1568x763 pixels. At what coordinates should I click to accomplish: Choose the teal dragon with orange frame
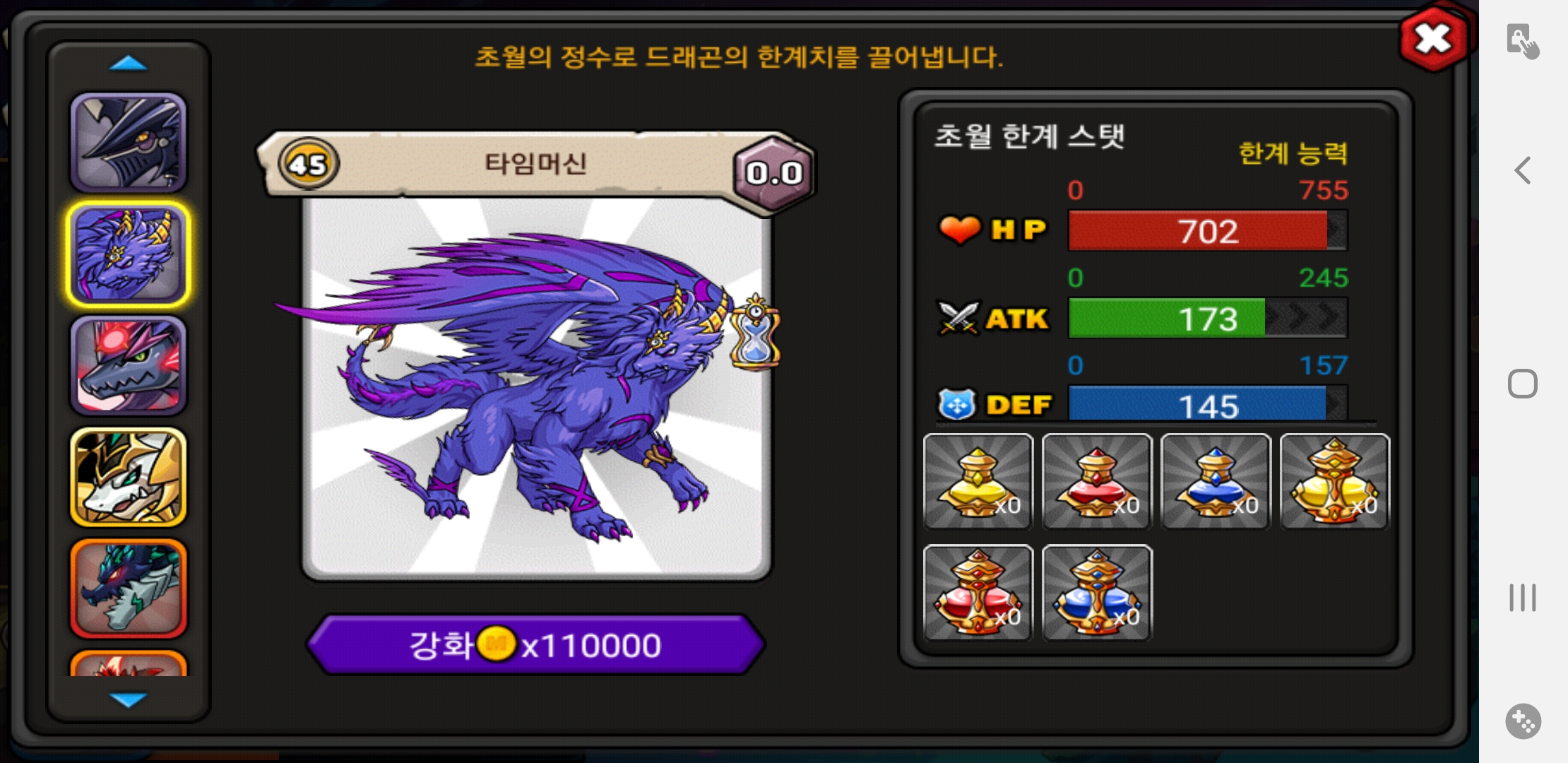(x=129, y=588)
